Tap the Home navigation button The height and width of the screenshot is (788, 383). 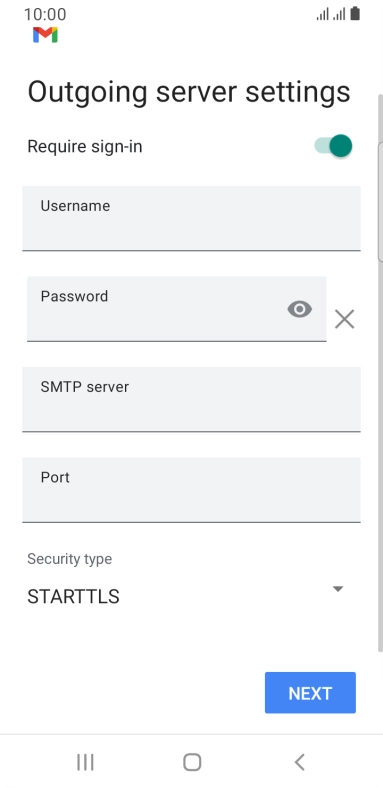[192, 762]
